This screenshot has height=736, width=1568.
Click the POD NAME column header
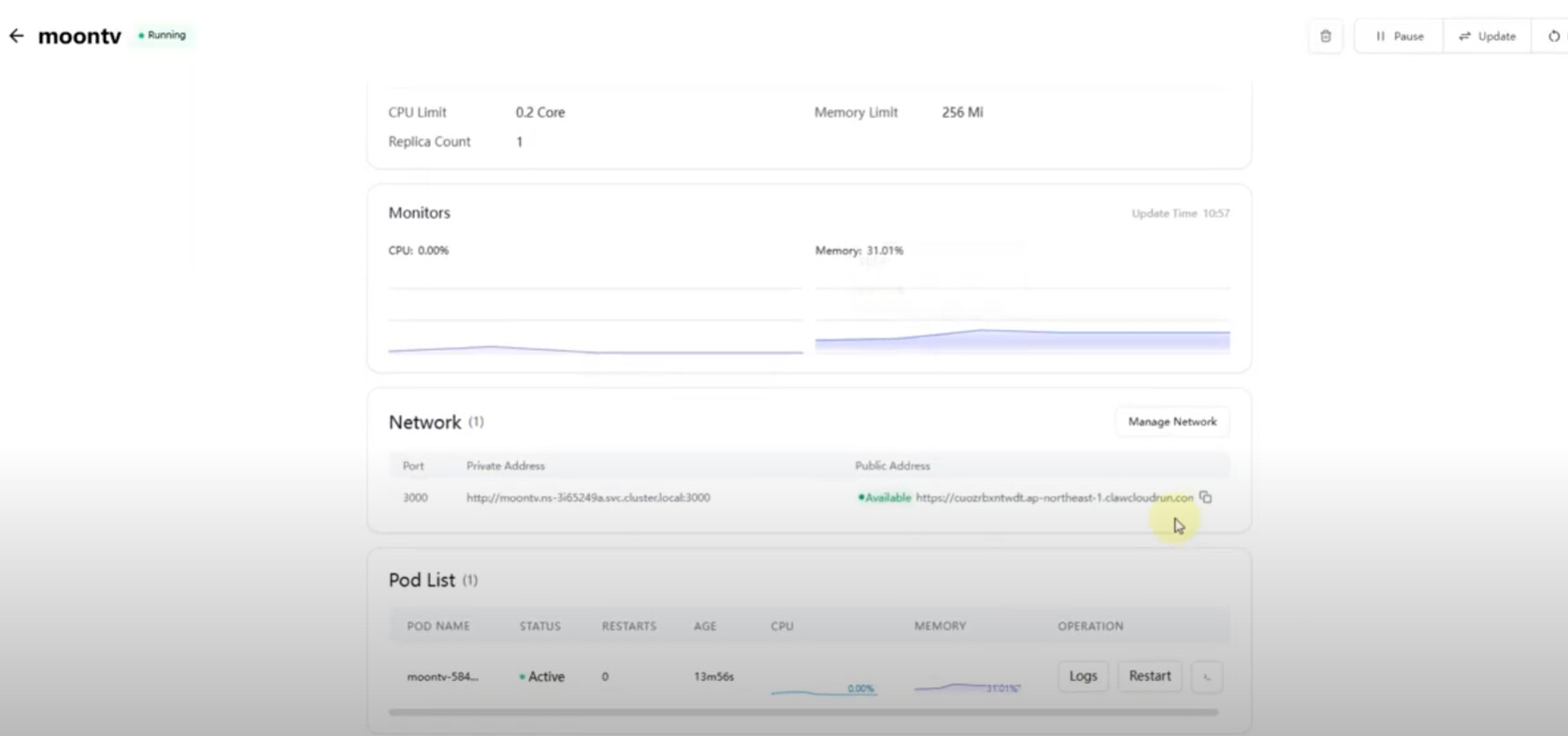[439, 627]
